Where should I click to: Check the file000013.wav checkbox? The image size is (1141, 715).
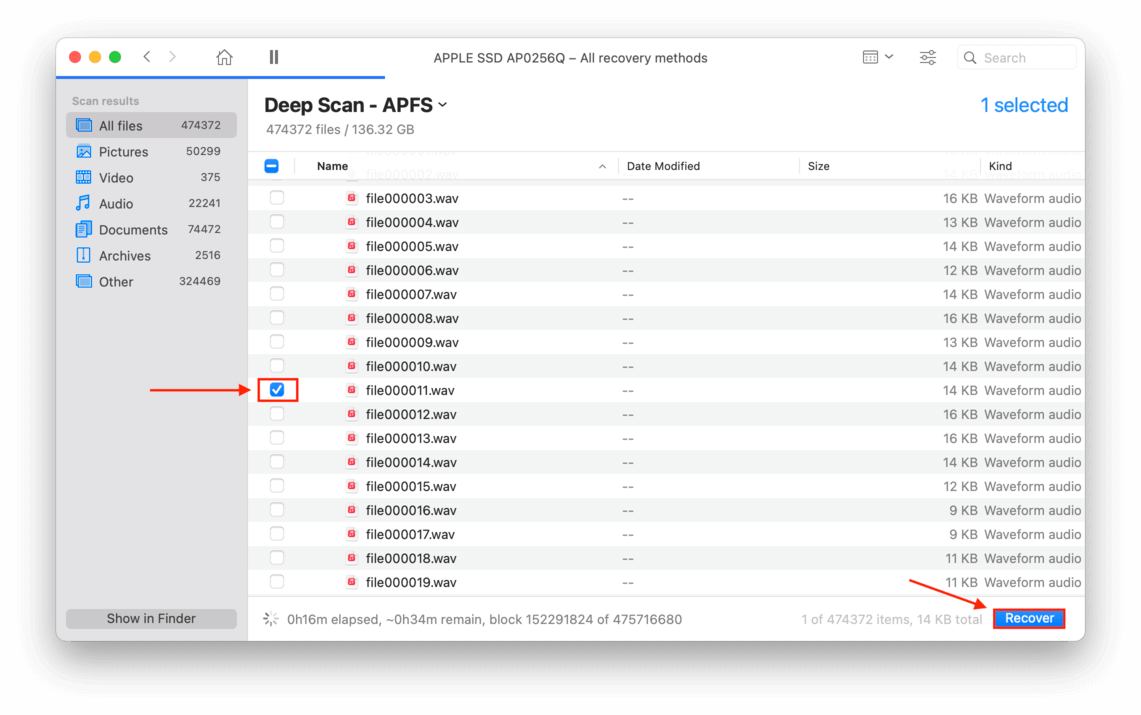(x=277, y=438)
